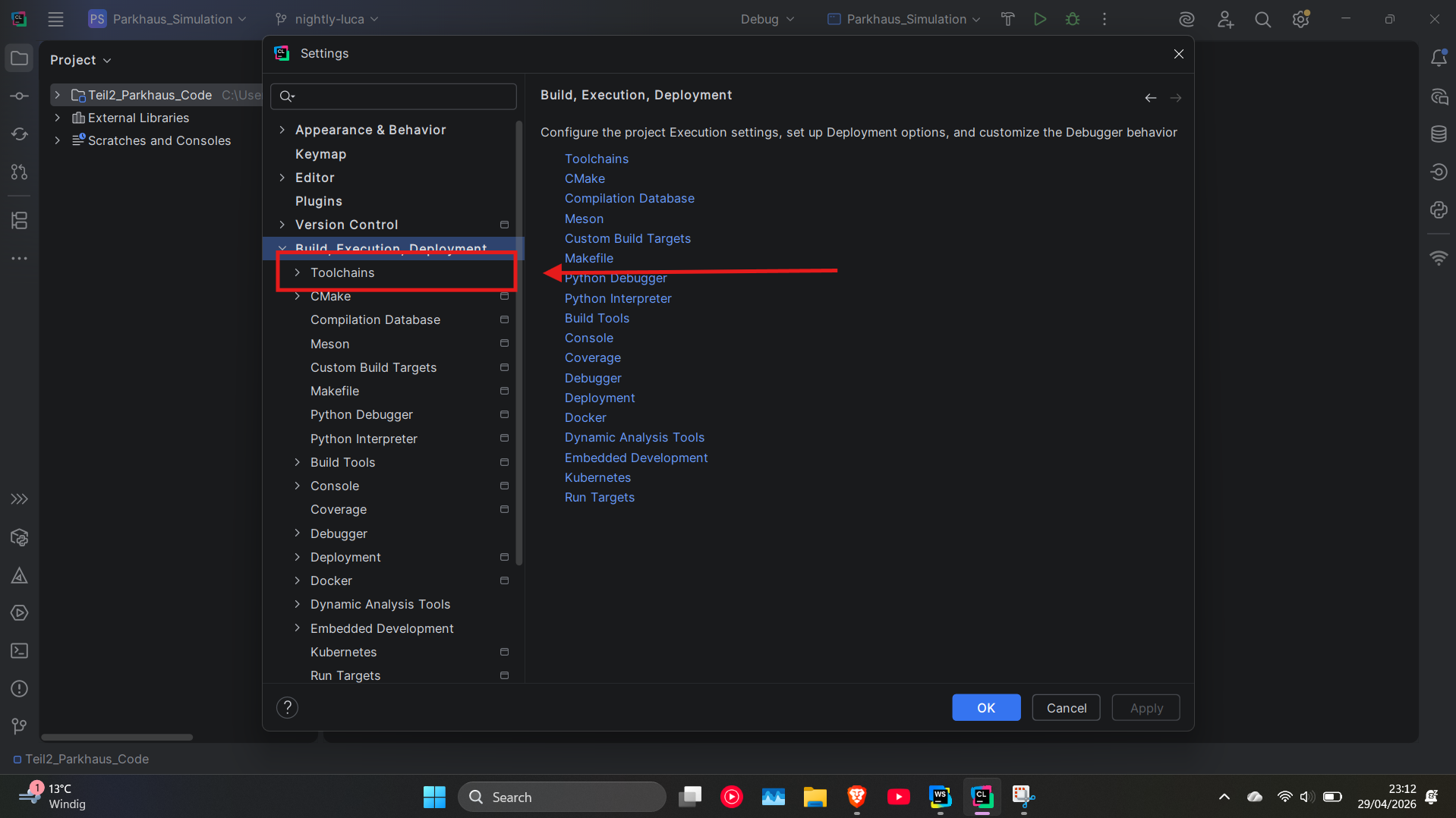Open Commit tool window icon
The height and width of the screenshot is (818, 1456).
[x=20, y=96]
